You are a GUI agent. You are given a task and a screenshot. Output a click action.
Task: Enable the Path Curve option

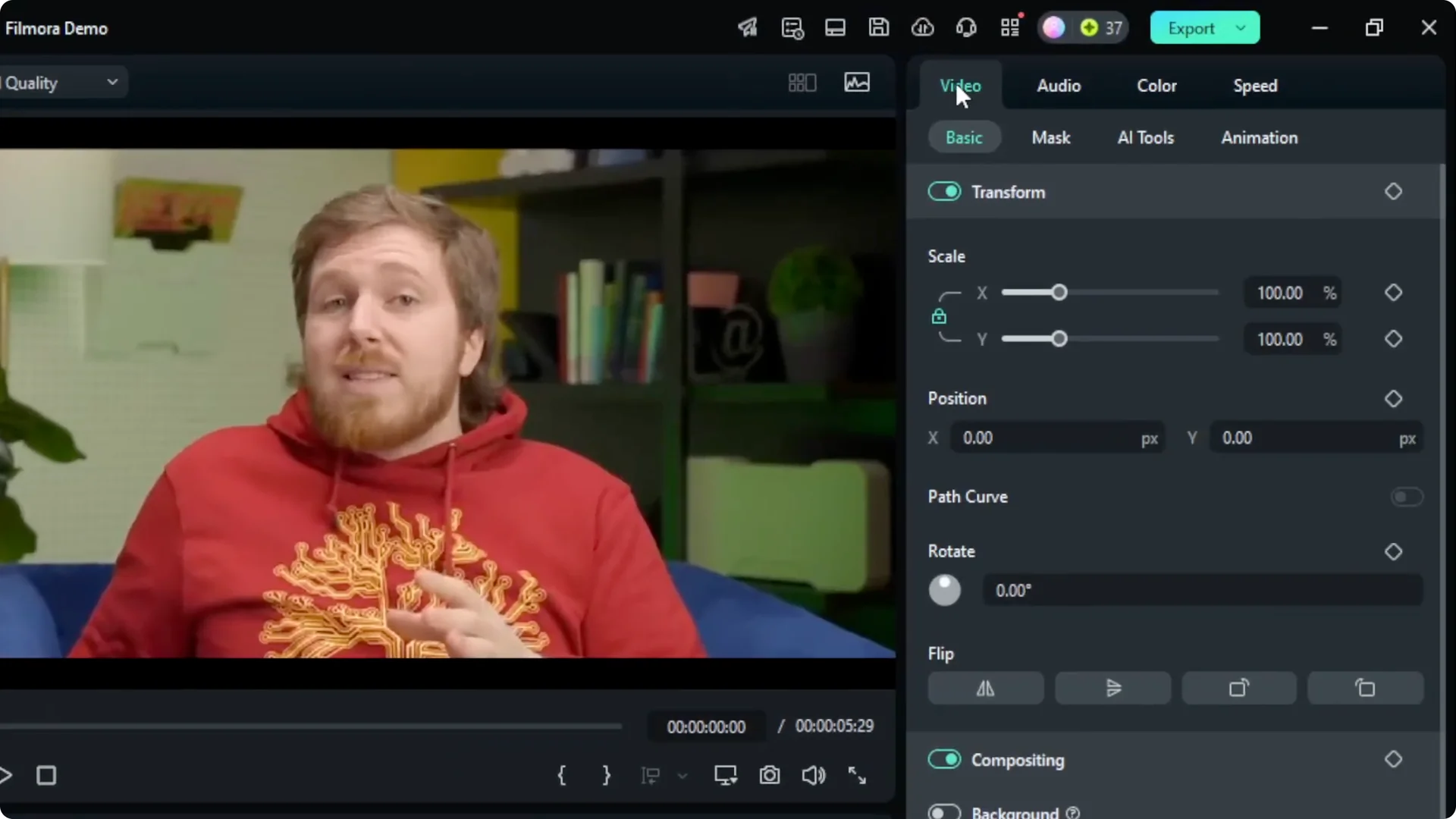[x=1407, y=497]
